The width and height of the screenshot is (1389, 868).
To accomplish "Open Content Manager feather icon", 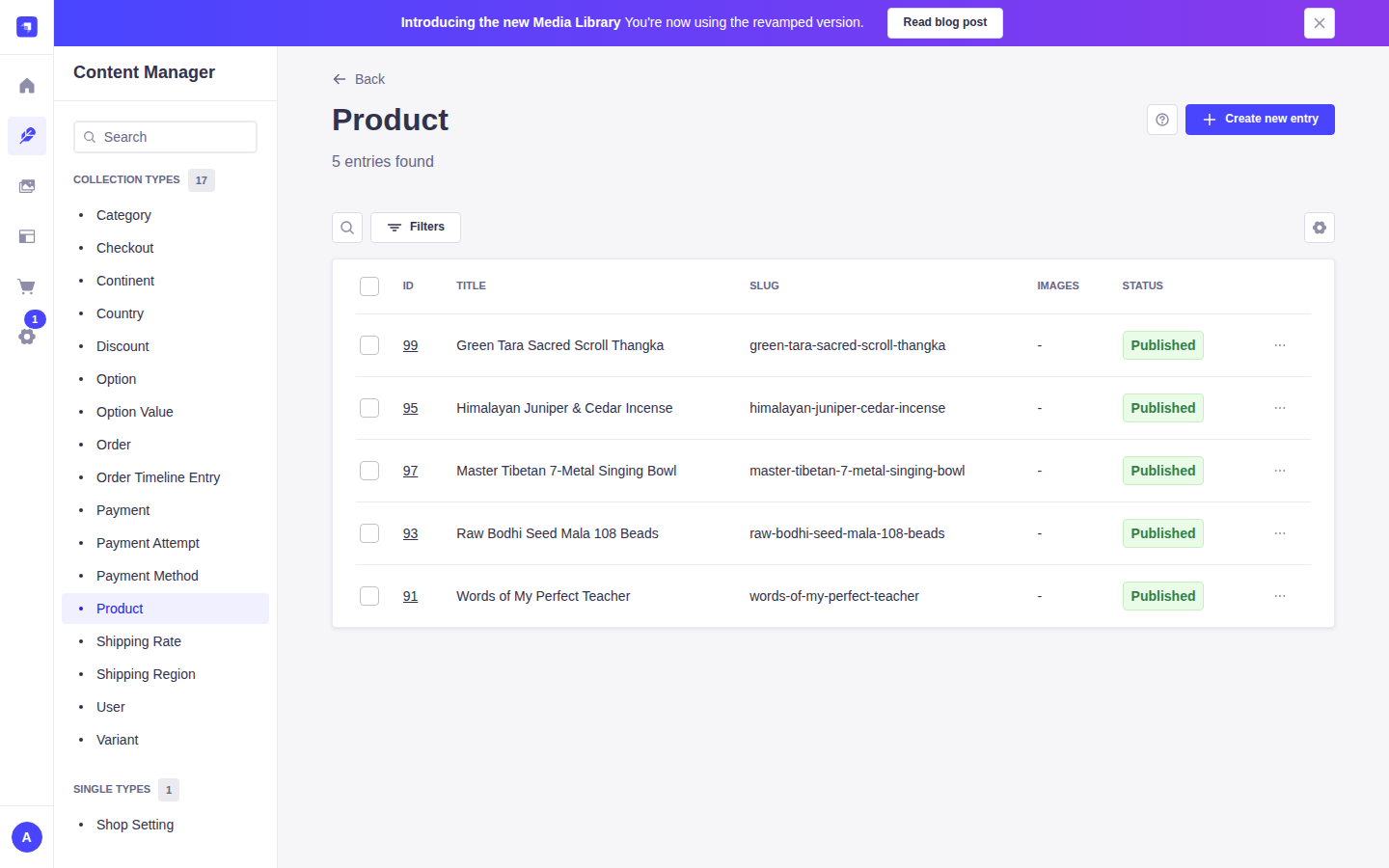I will click(x=27, y=136).
